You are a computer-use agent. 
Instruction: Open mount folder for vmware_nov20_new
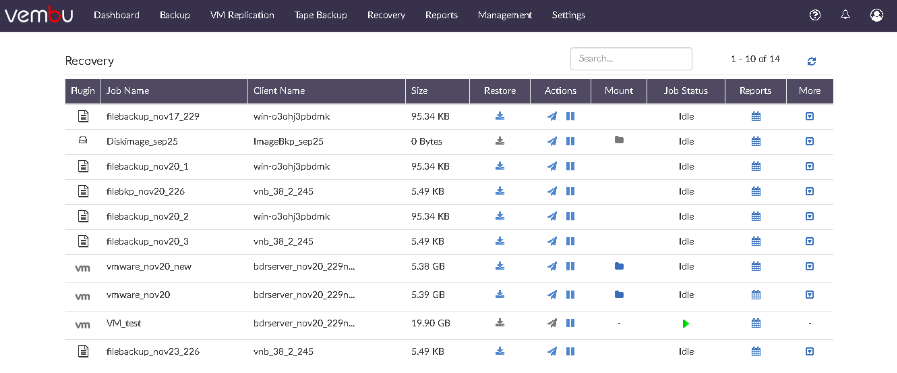pos(619,266)
